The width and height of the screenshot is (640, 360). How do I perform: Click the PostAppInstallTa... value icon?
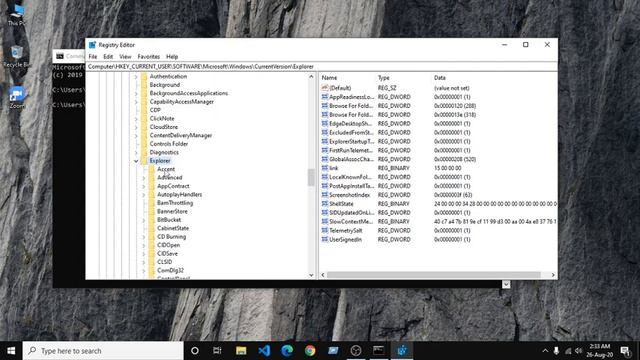pyautogui.click(x=325, y=186)
